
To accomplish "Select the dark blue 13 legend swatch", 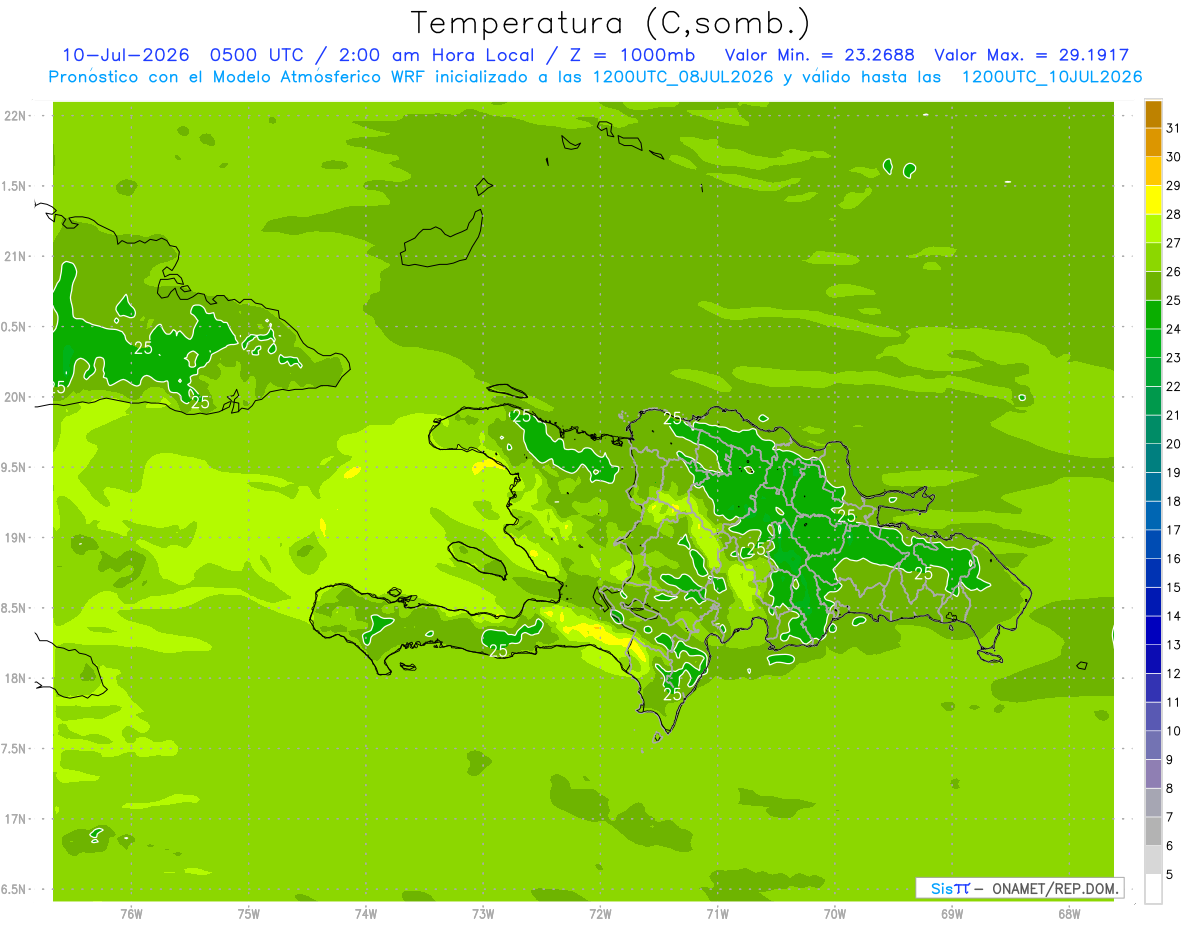I will tap(1153, 631).
